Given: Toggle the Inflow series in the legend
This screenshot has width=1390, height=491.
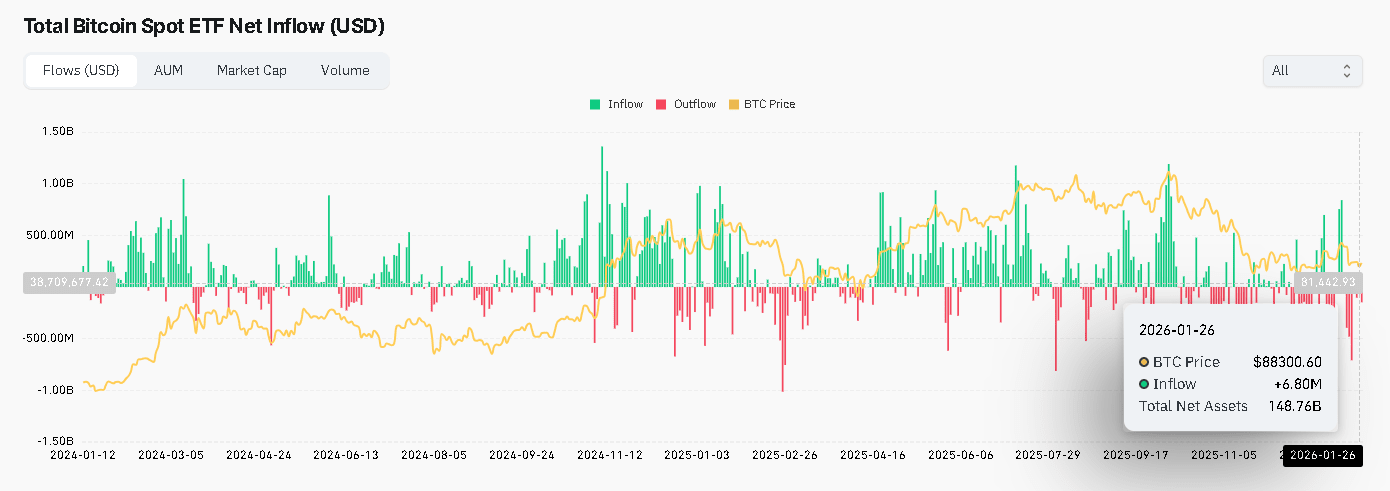Looking at the screenshot, I should 617,104.
